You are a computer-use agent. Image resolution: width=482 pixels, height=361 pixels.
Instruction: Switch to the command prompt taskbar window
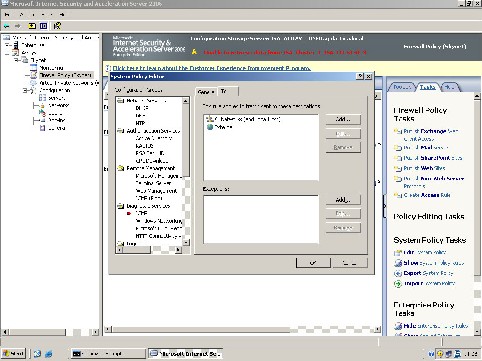(108, 353)
